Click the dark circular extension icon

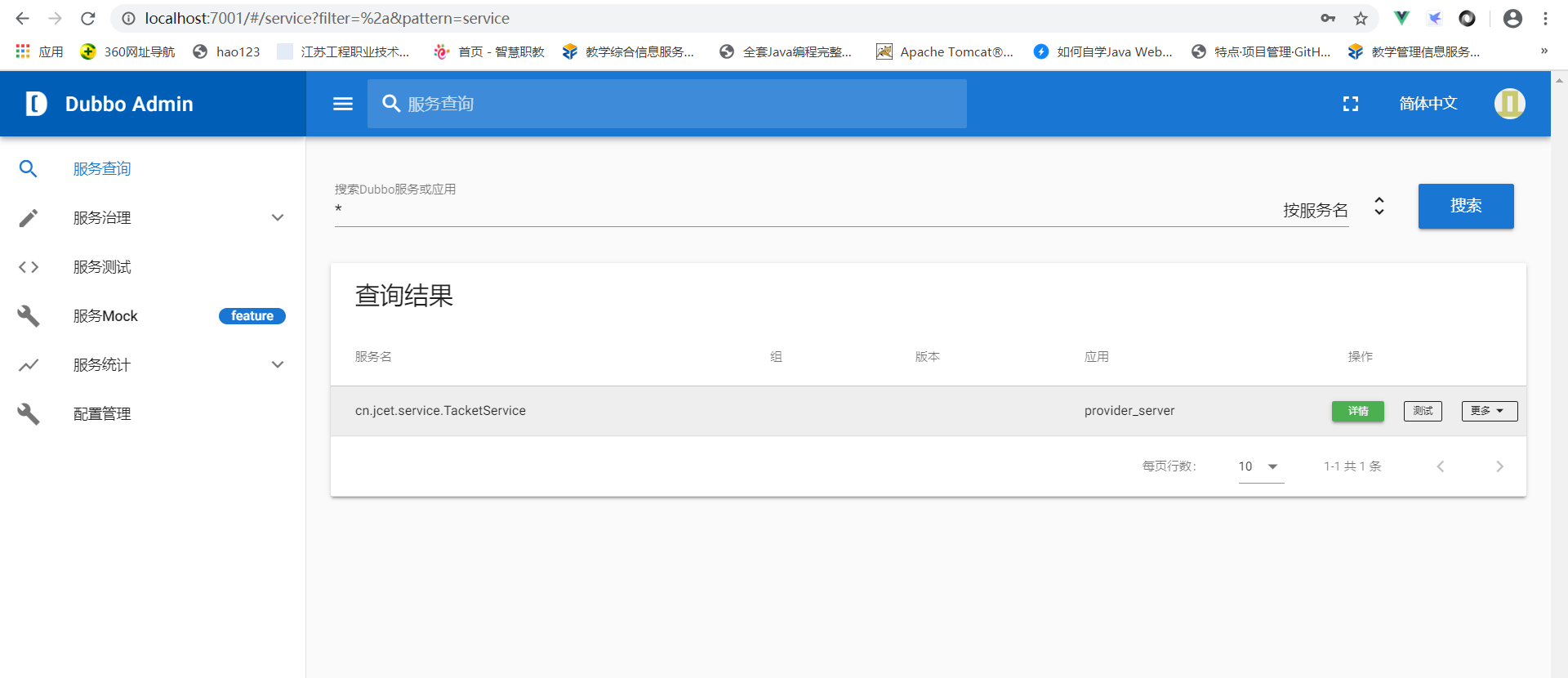coord(1468,18)
